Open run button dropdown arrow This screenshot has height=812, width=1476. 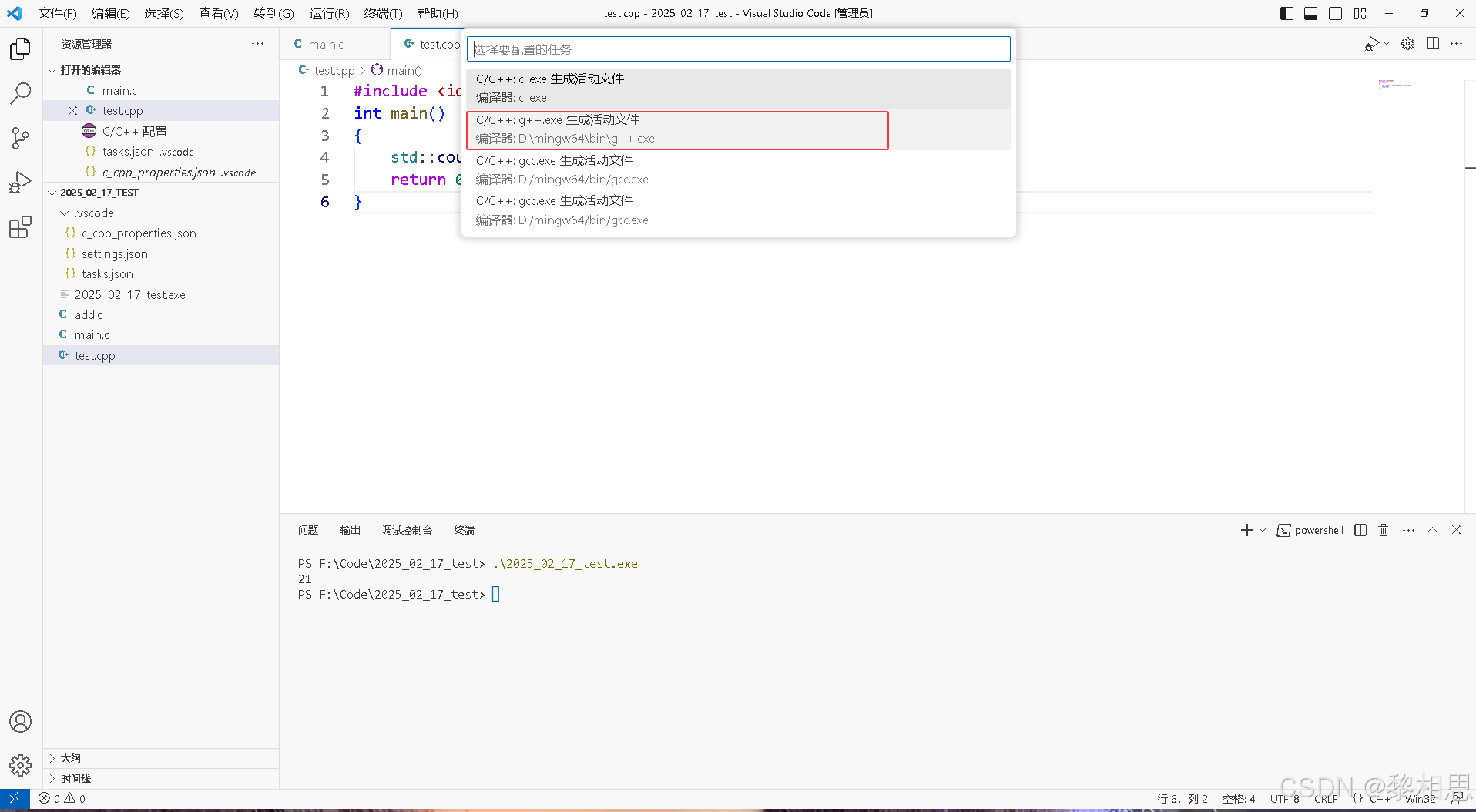point(1387,44)
